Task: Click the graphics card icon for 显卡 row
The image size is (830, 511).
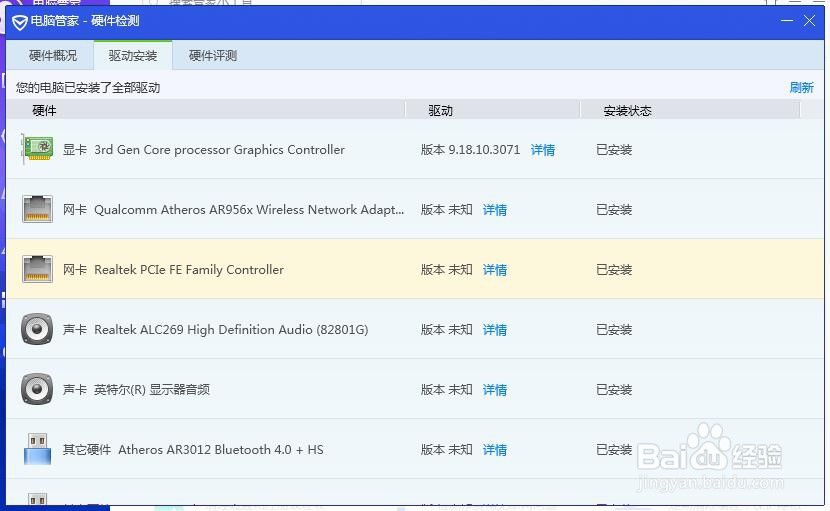Action: [37, 149]
